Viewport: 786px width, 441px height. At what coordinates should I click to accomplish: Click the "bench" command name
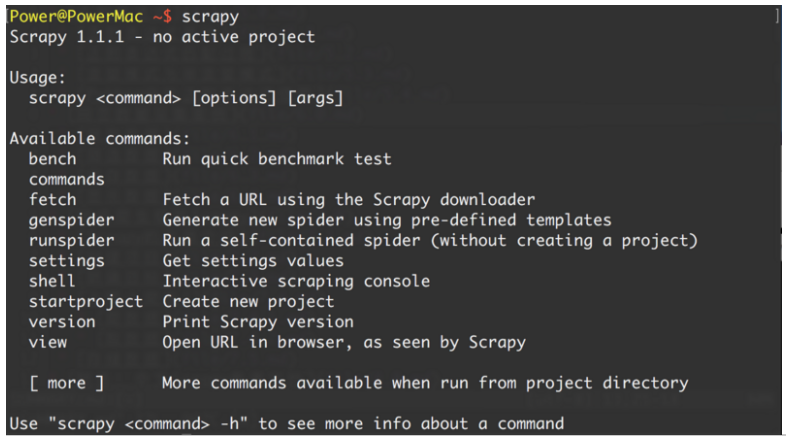pos(52,159)
